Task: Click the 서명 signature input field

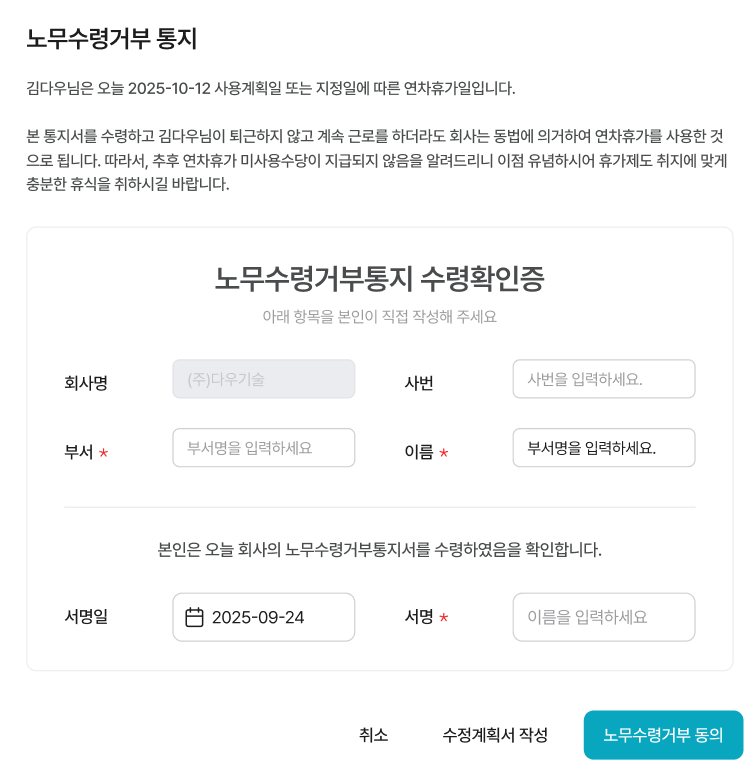Action: click(x=603, y=617)
